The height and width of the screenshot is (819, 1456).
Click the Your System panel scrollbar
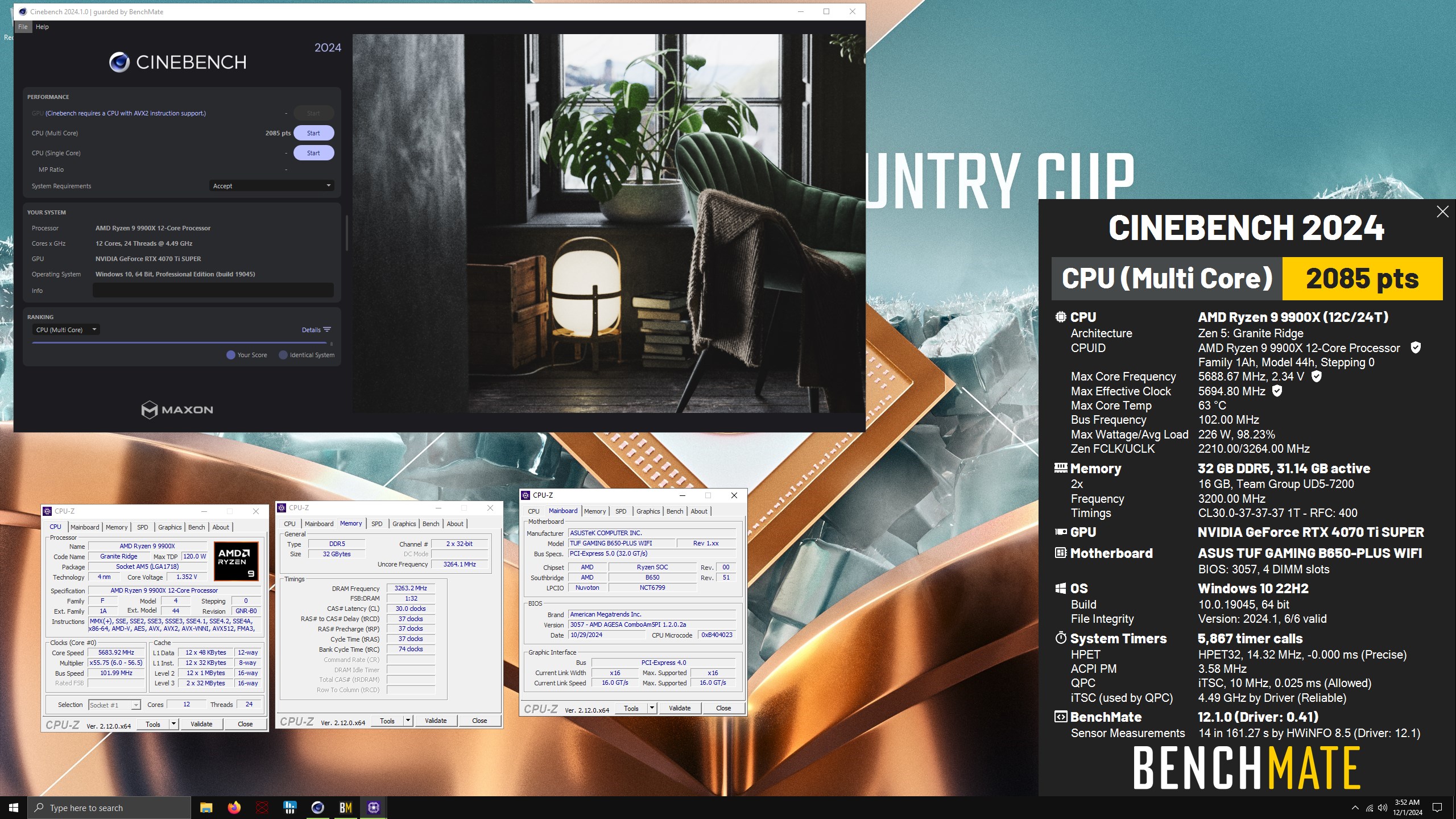coord(346,233)
